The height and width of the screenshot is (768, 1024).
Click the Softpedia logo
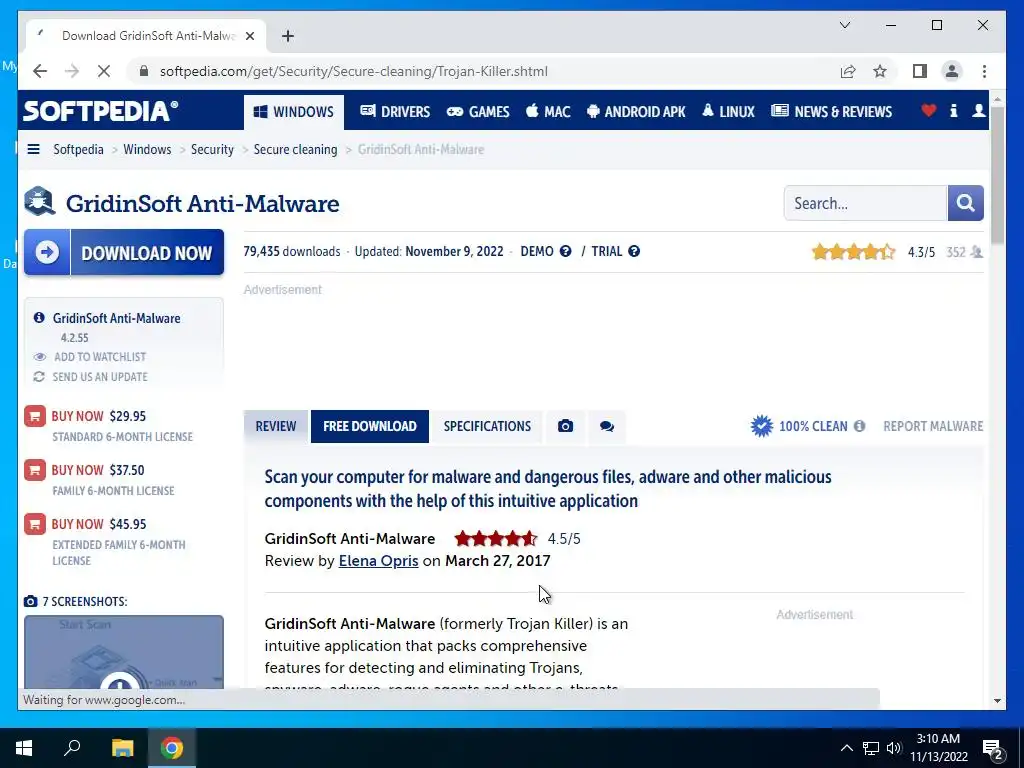[101, 110]
